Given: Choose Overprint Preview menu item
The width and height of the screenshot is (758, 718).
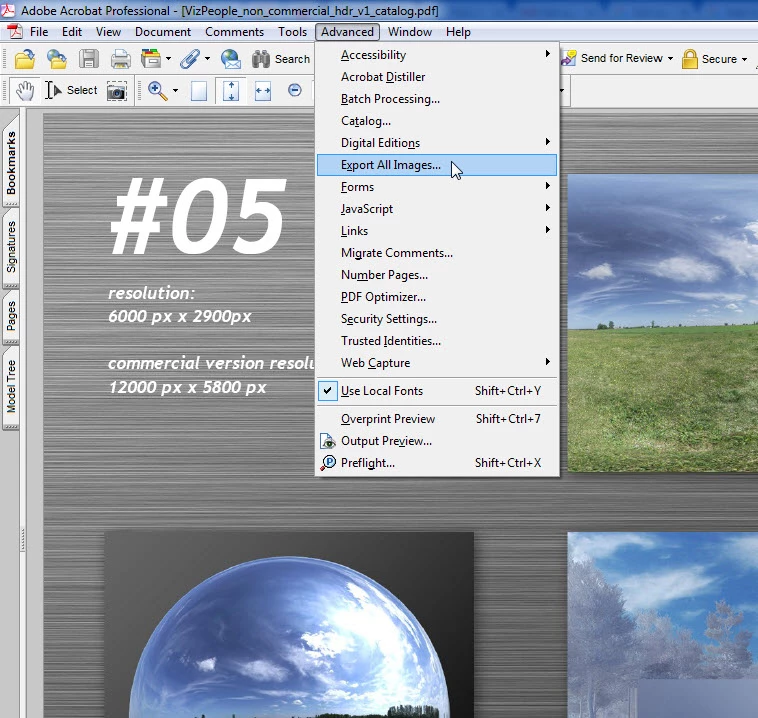Looking at the screenshot, I should pos(437,419).
